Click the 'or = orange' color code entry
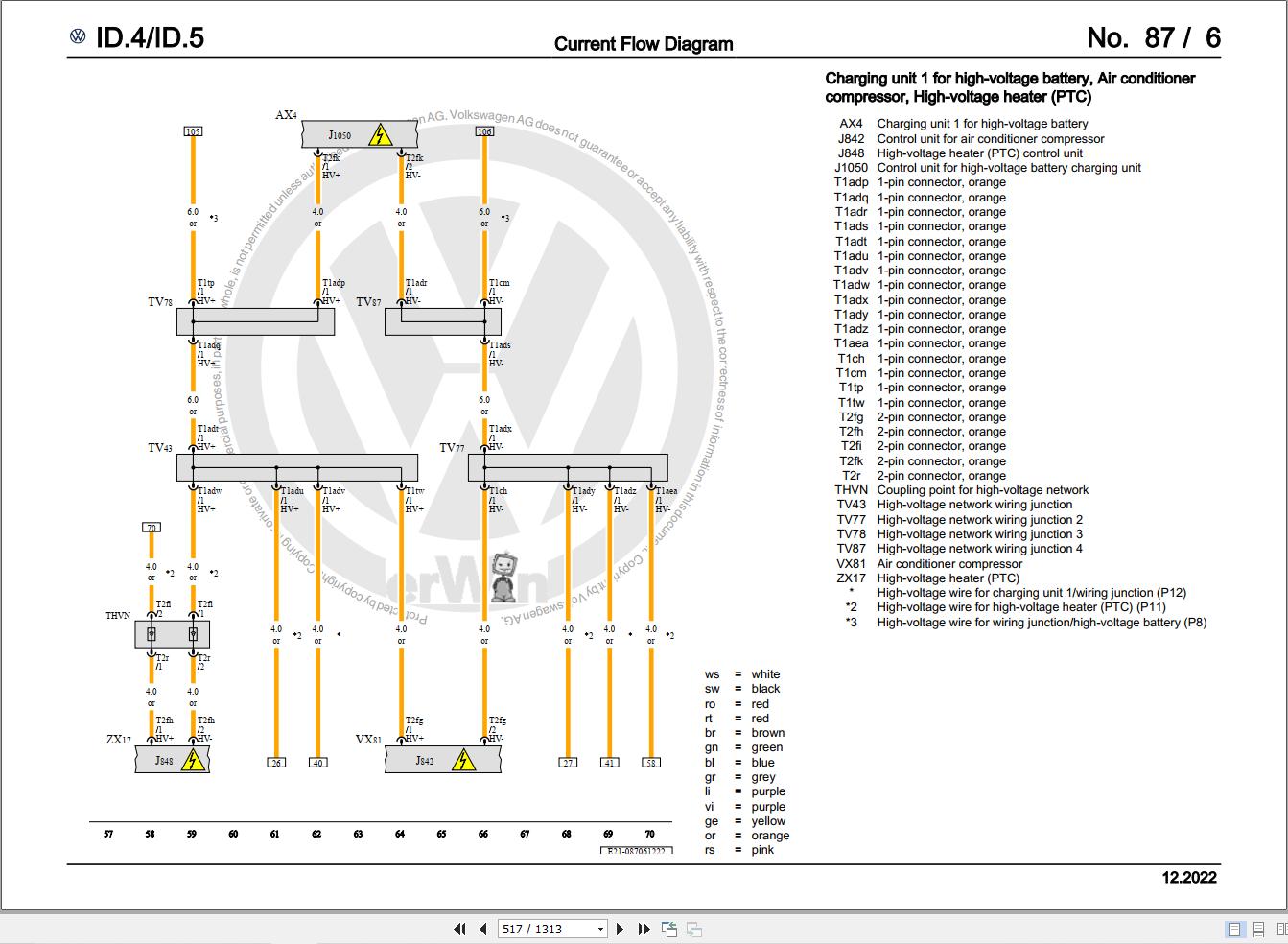Viewport: 1288px width, 944px height. [747, 836]
